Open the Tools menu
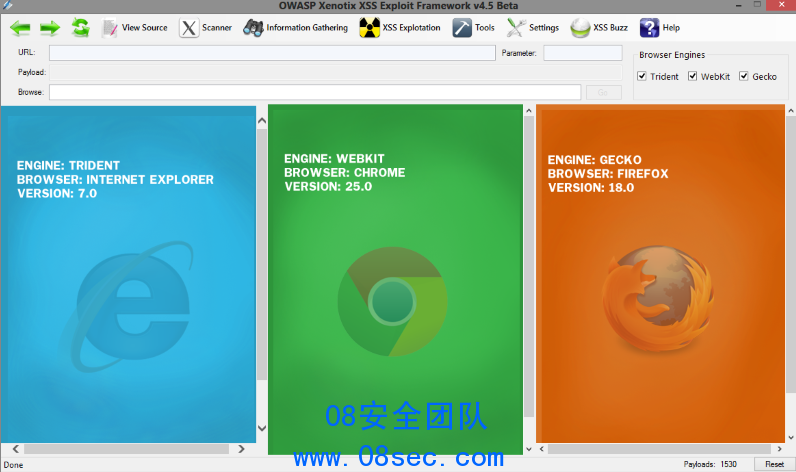 (485, 28)
